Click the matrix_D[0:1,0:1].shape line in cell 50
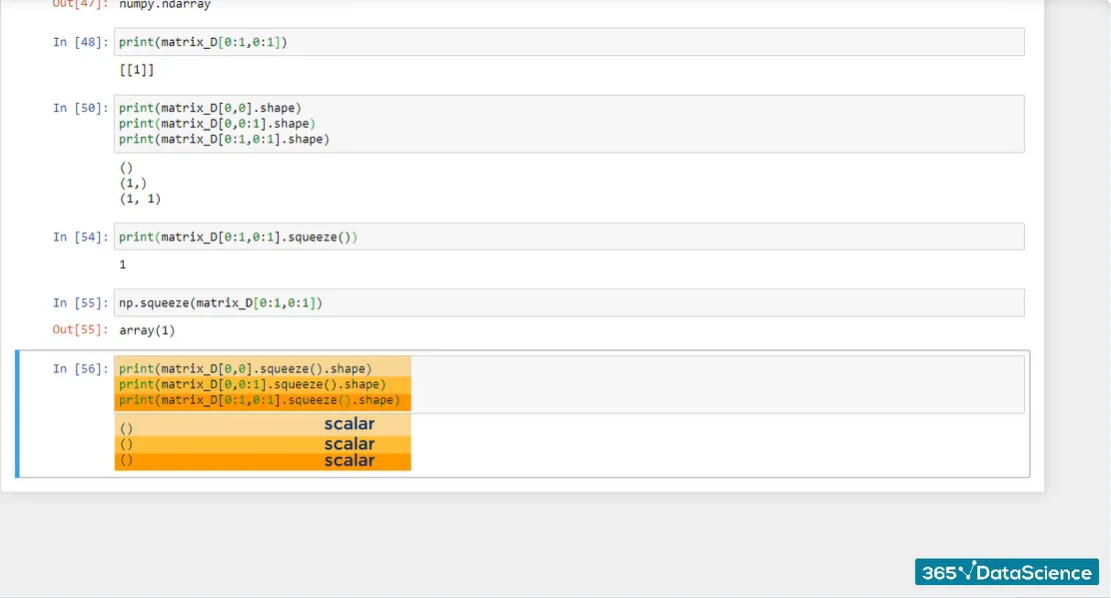This screenshot has width=1111, height=598. pos(224,139)
